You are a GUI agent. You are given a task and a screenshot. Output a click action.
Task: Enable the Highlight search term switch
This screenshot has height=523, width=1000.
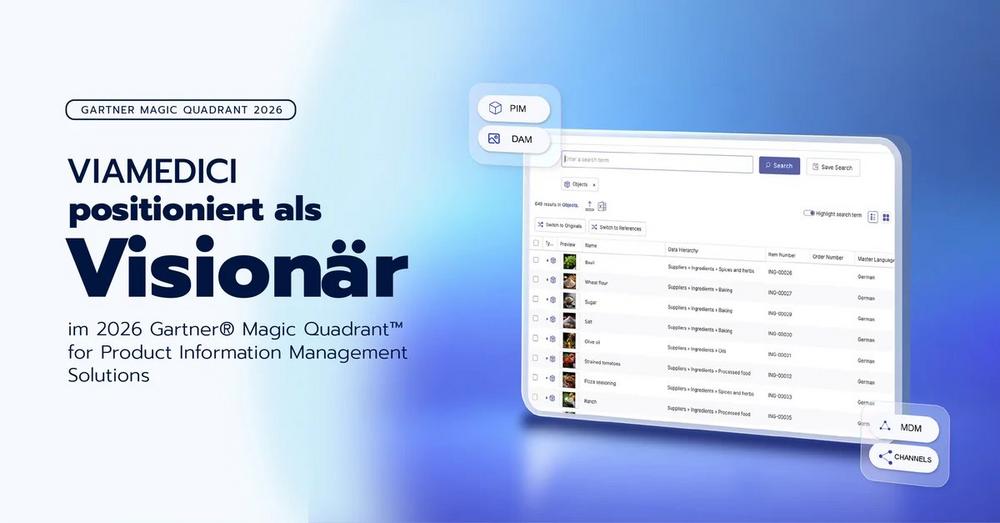(x=809, y=213)
